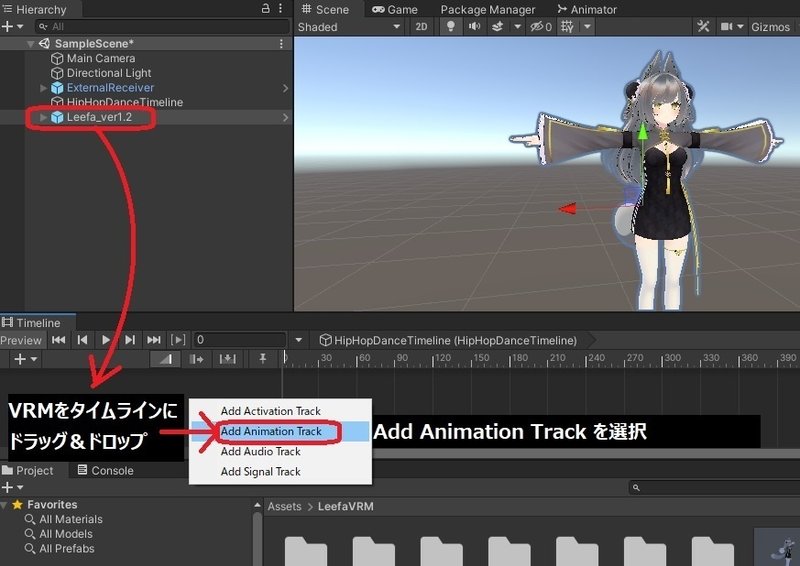This screenshot has width=800, height=566.
Task: Go to timeline start
Action: coord(59,340)
